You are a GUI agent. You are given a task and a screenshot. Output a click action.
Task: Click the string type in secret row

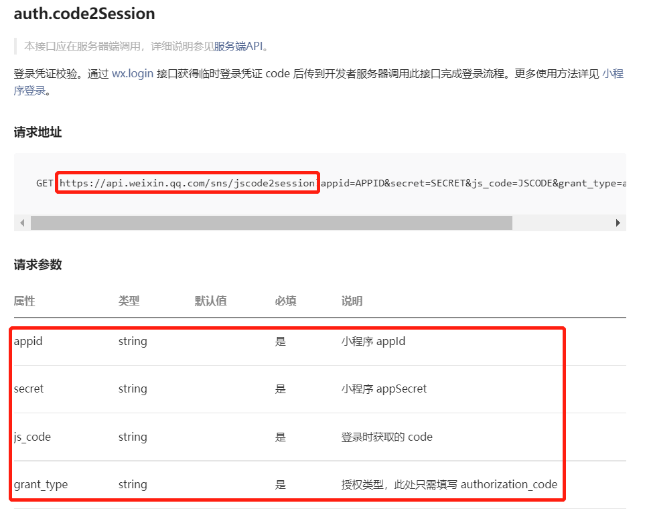point(132,389)
